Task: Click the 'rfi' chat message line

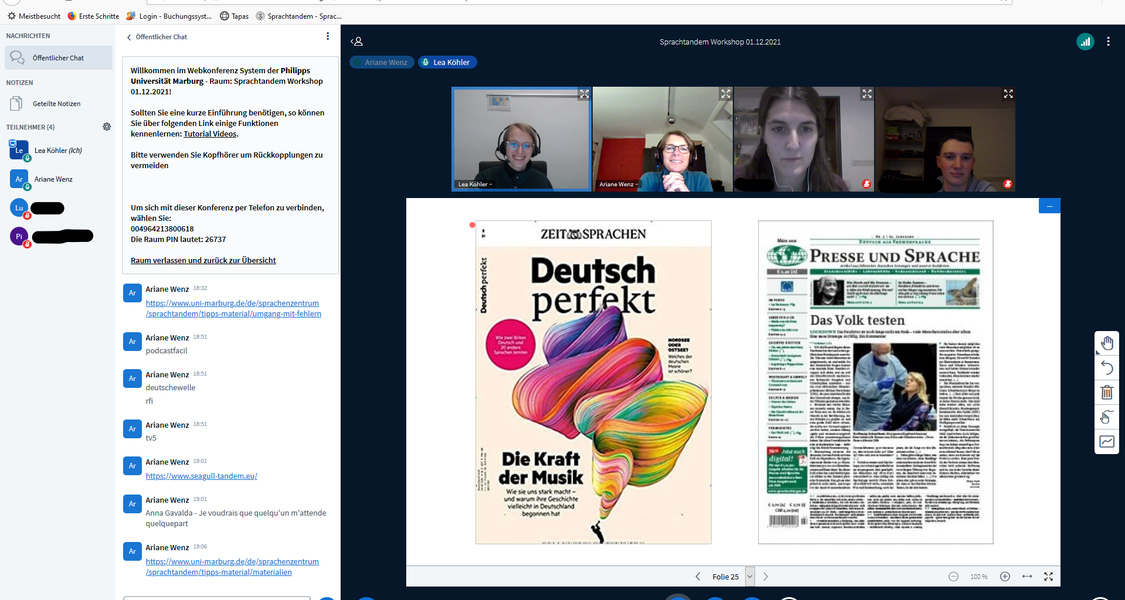Action: tap(149, 400)
